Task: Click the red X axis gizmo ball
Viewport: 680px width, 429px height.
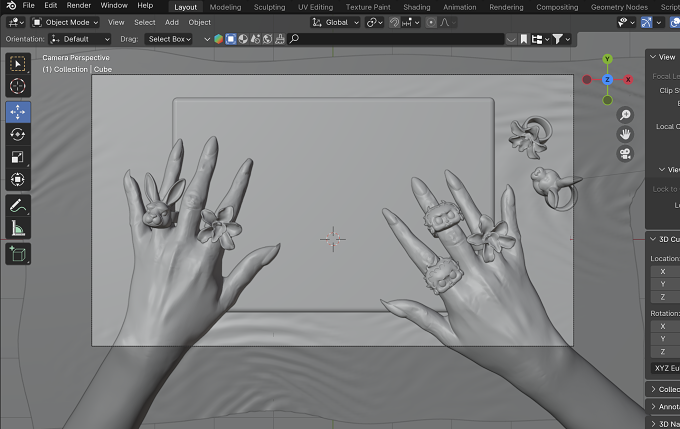Action: 628,79
